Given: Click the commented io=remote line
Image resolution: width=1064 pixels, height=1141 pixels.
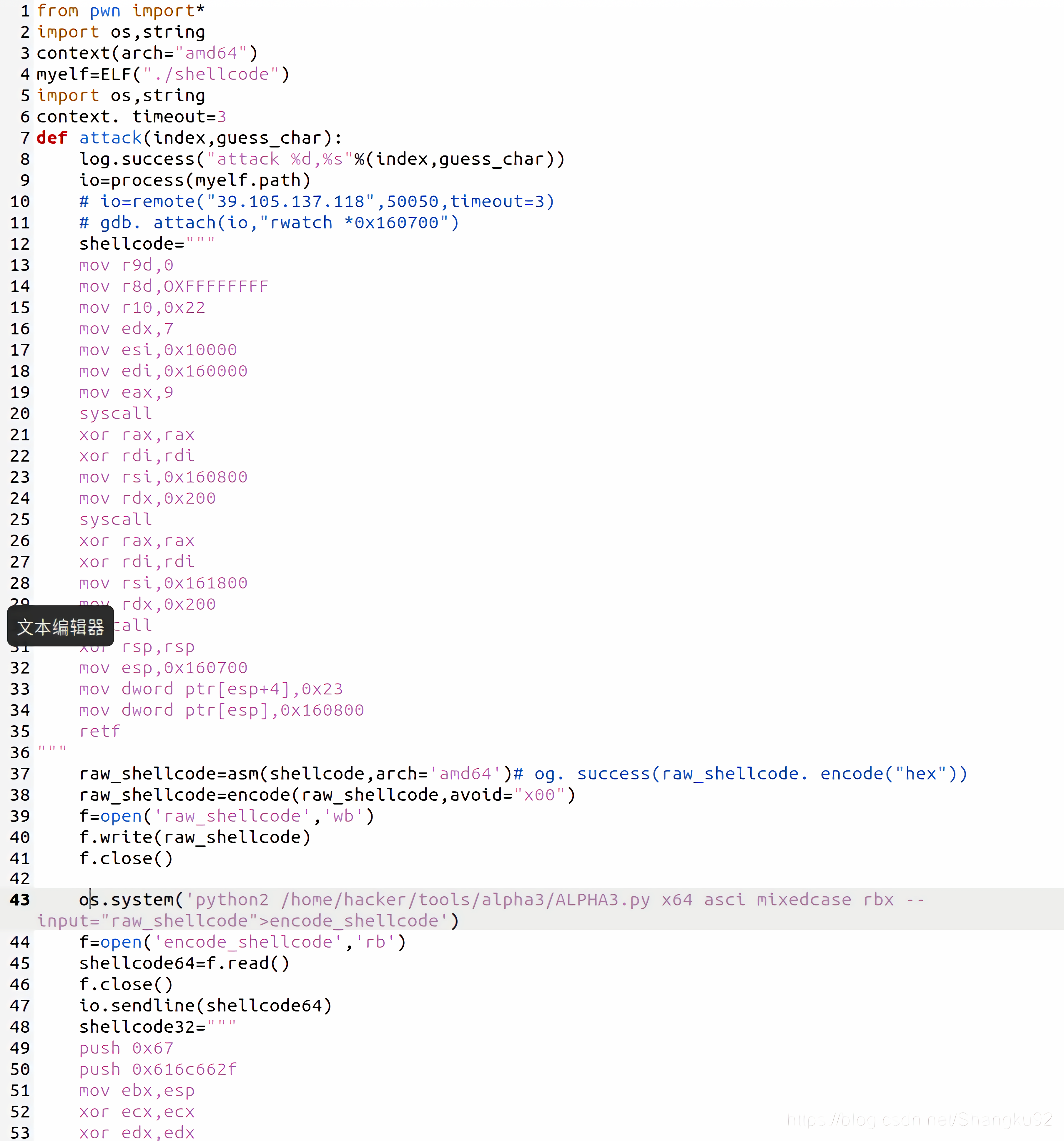Looking at the screenshot, I should coord(317,201).
